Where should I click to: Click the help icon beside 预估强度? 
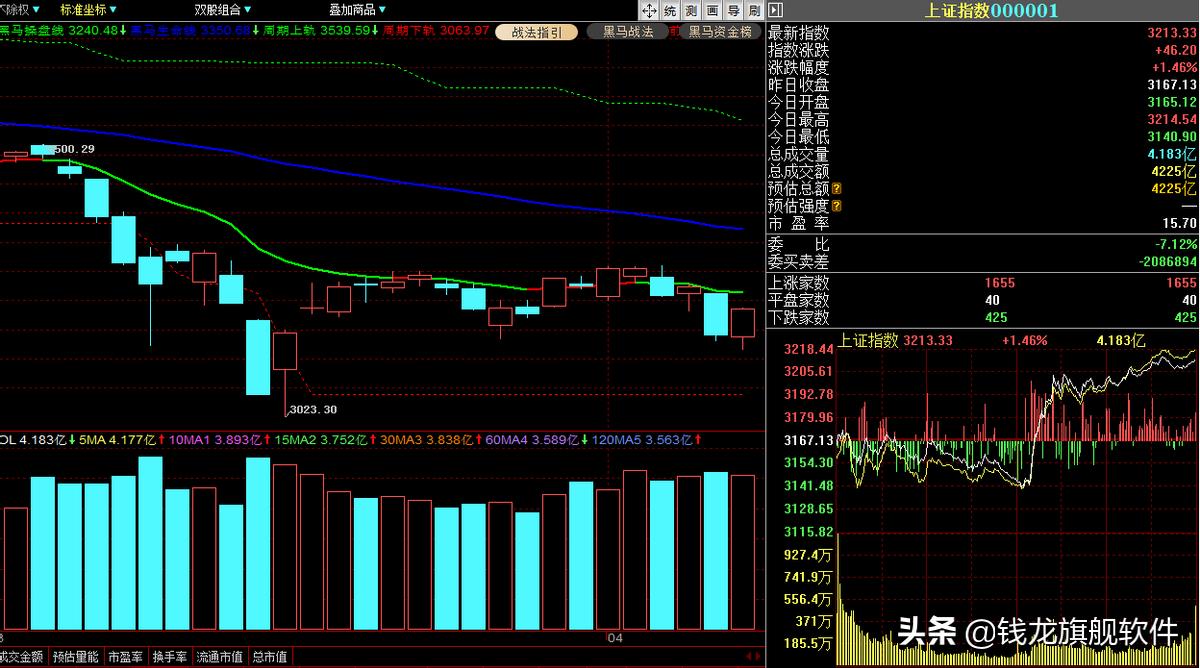(x=837, y=206)
